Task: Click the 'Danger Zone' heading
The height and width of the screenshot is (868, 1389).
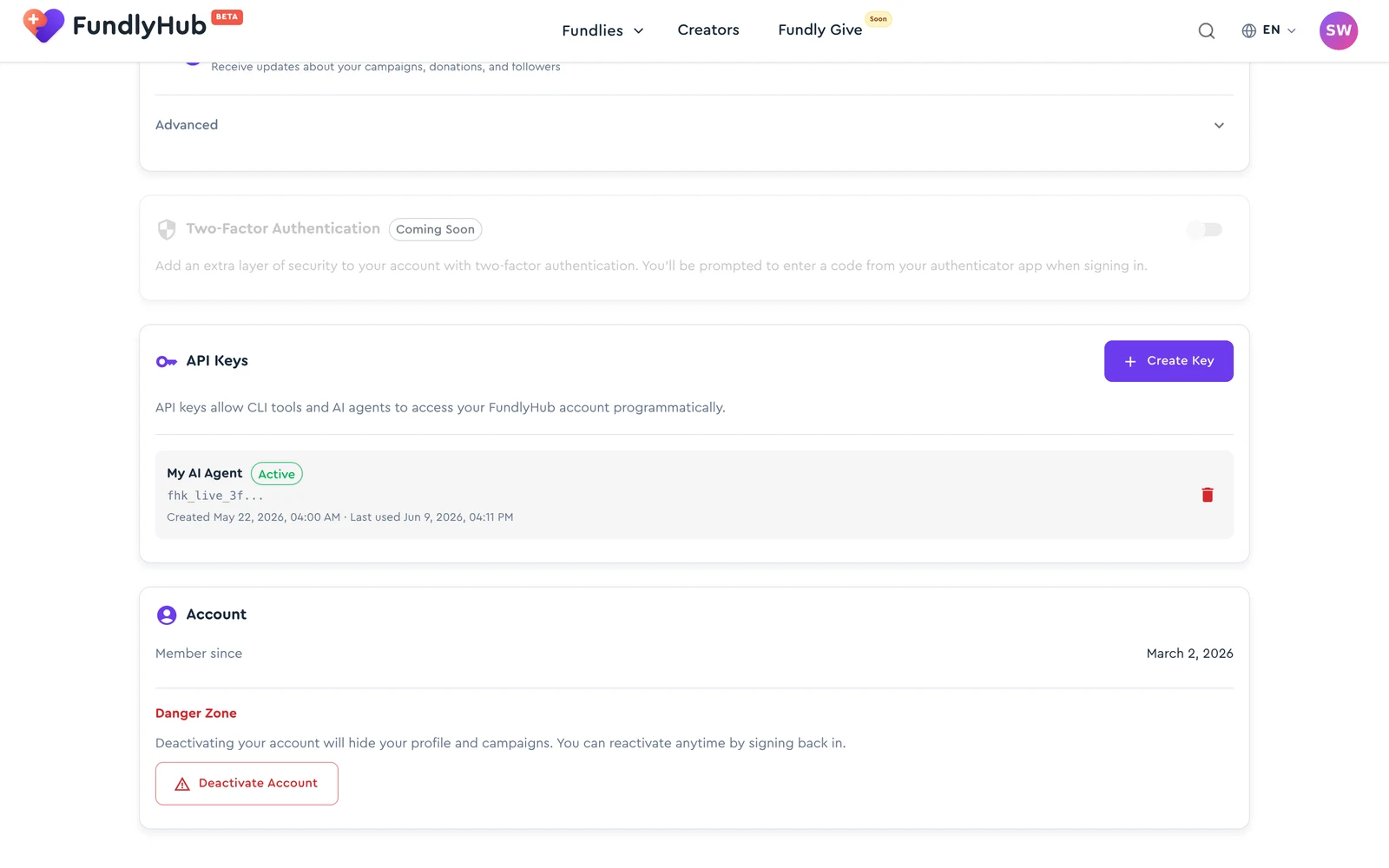Action: tap(196, 713)
